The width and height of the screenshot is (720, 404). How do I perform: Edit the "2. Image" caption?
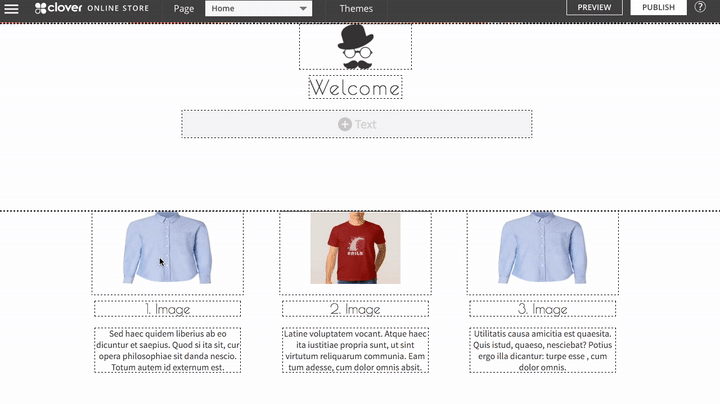[355, 309]
